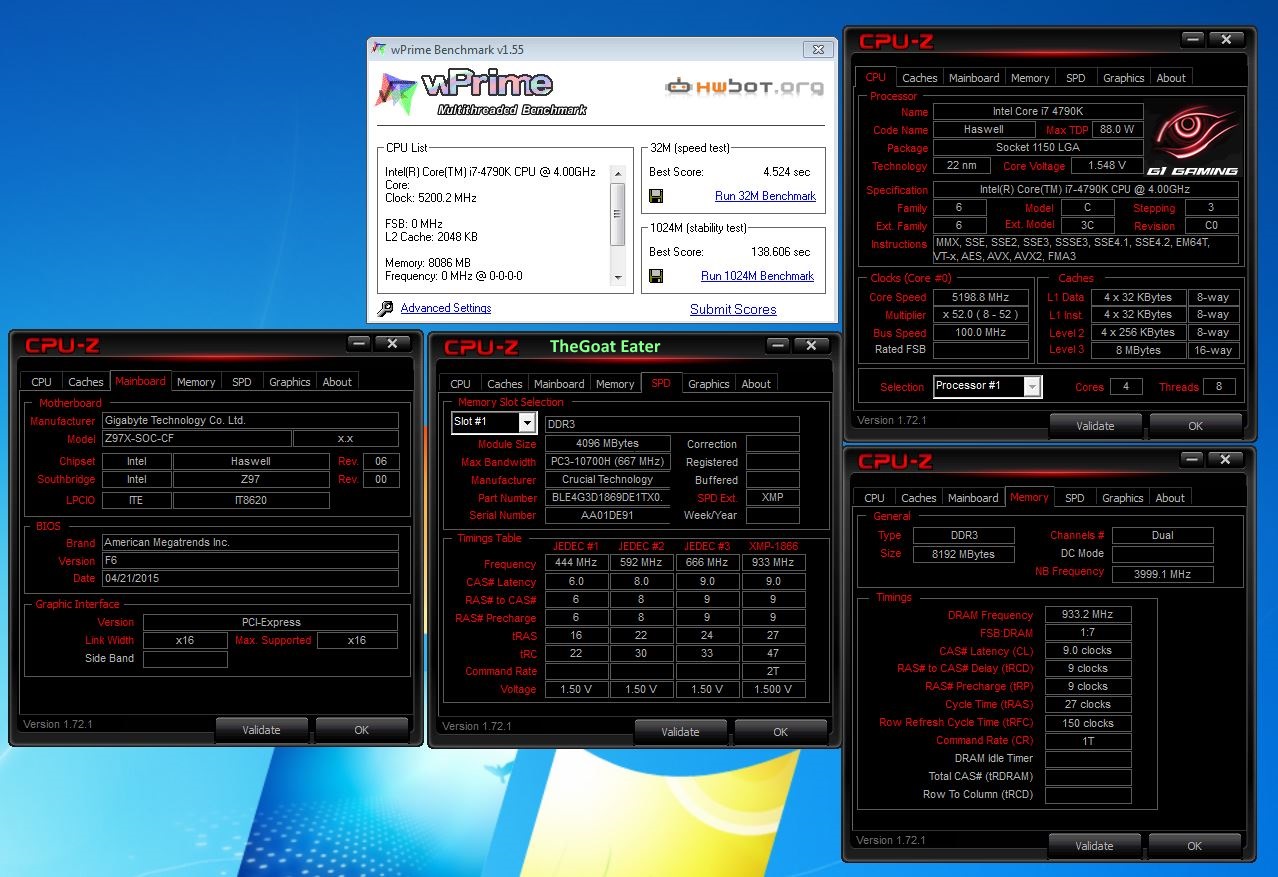
Task: Click the save icon beside Run 1024M Benchmark
Action: [x=656, y=276]
